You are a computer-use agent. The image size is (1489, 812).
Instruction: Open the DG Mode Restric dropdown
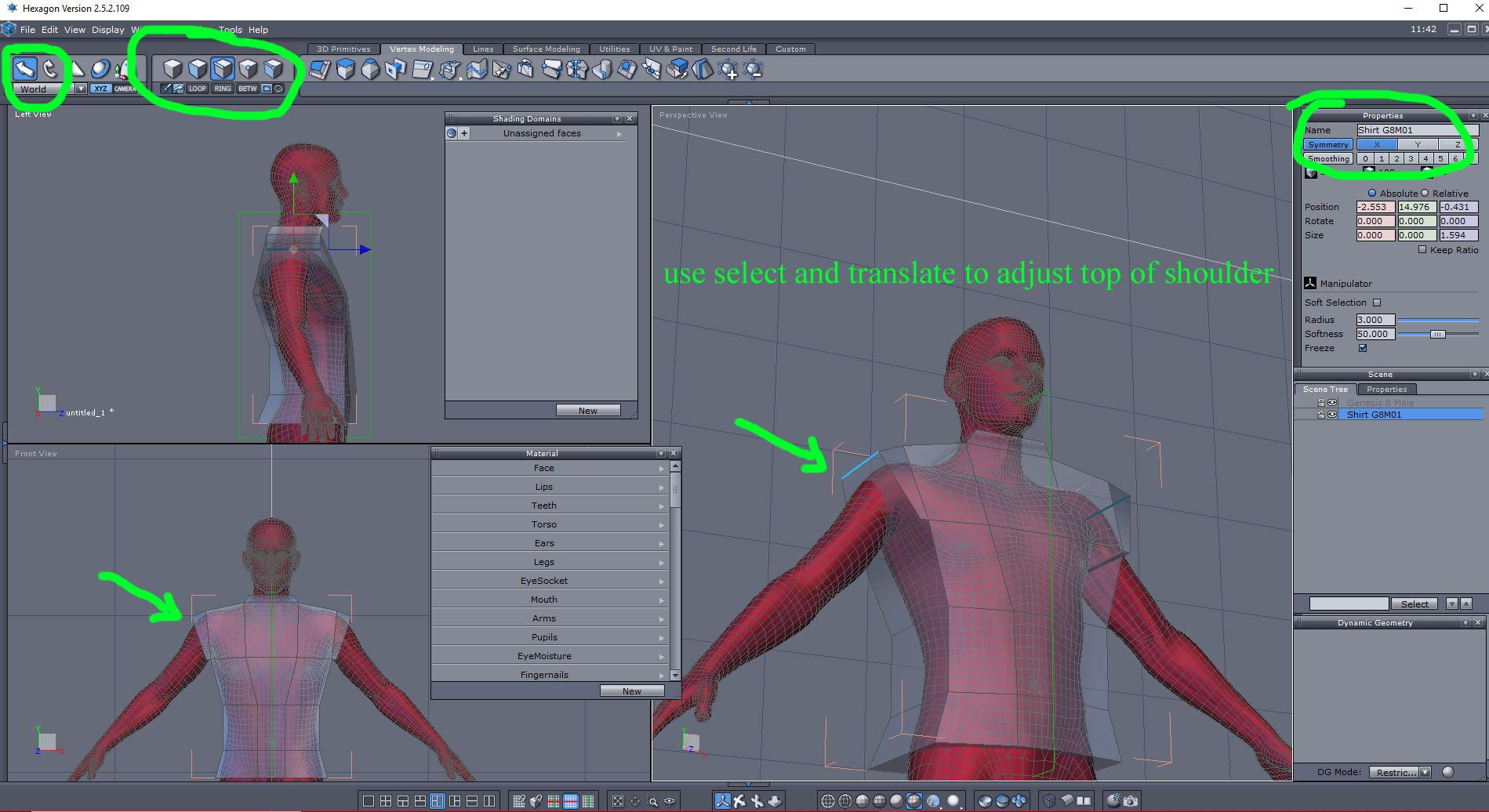point(1400,772)
